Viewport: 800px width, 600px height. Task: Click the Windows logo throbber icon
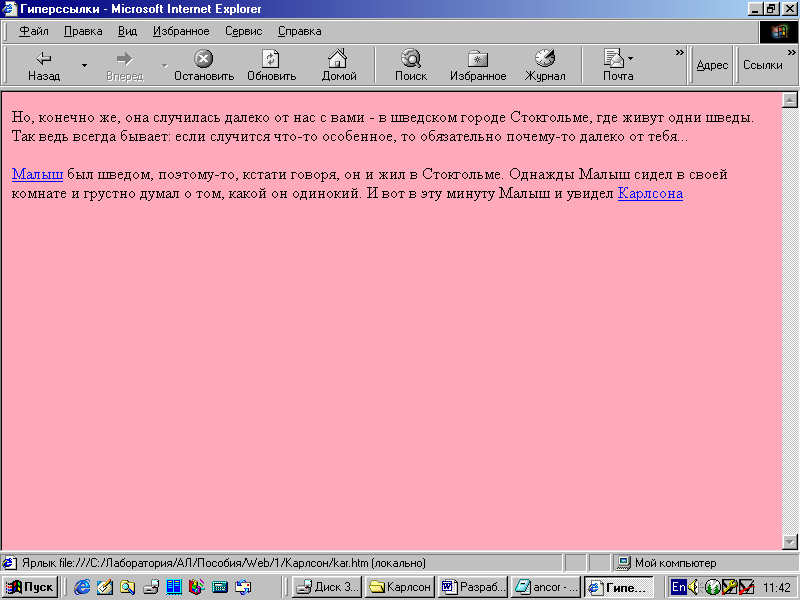coord(779,32)
